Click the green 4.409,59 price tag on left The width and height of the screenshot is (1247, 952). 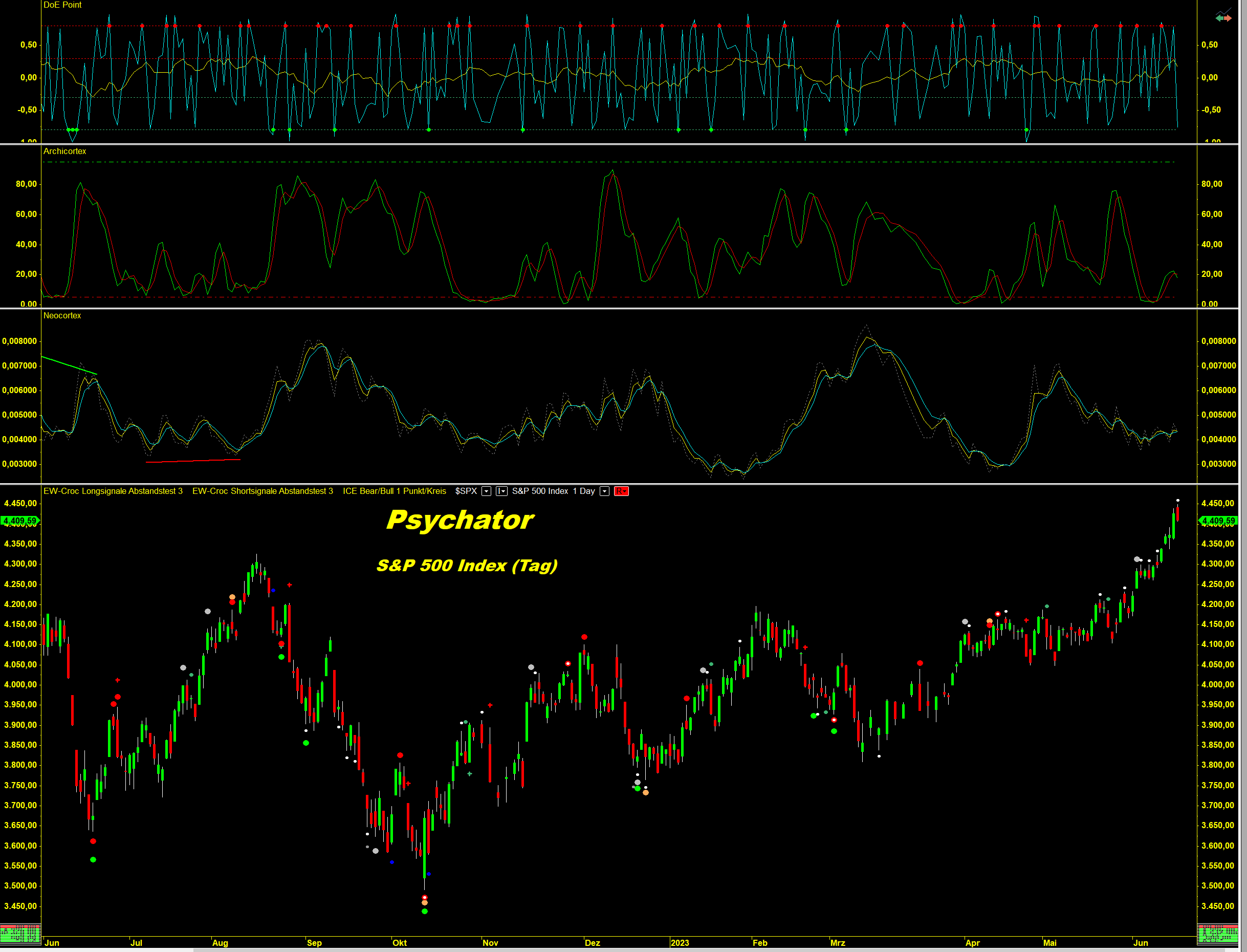(x=20, y=521)
